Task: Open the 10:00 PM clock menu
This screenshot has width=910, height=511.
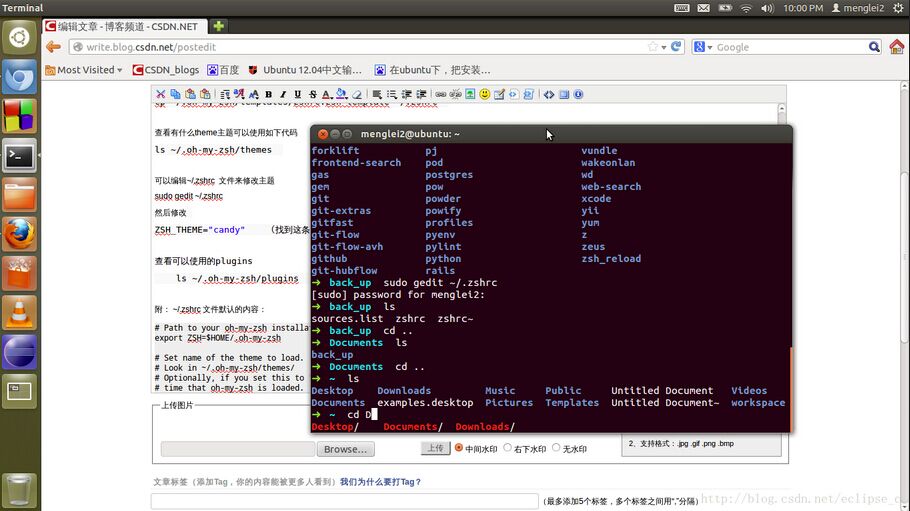Action: (x=803, y=8)
